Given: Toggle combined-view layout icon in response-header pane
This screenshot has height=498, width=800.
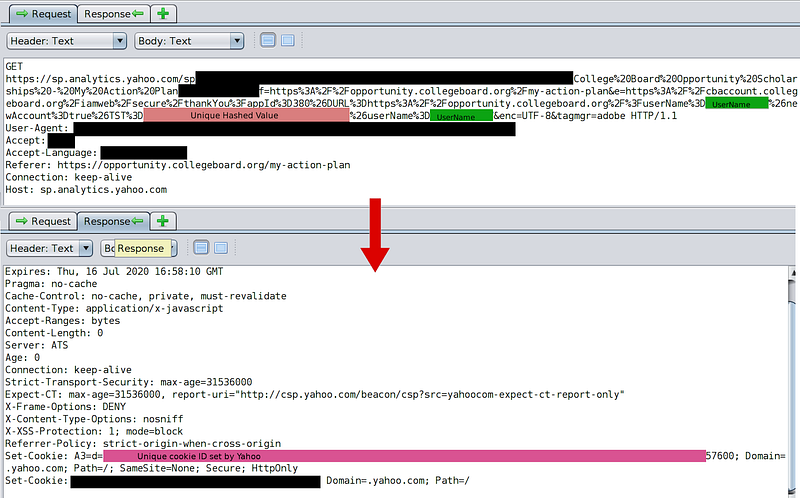Looking at the screenshot, I should [221, 248].
